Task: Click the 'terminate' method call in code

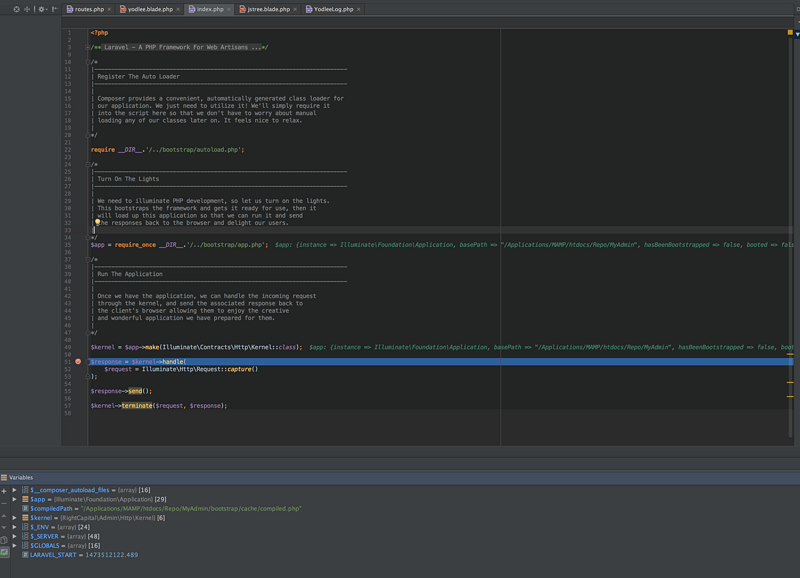Action: coord(137,406)
